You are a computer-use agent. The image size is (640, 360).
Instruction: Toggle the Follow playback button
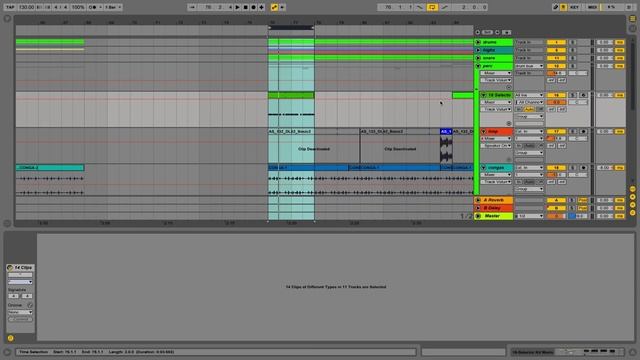pyautogui.click(x=192, y=7)
